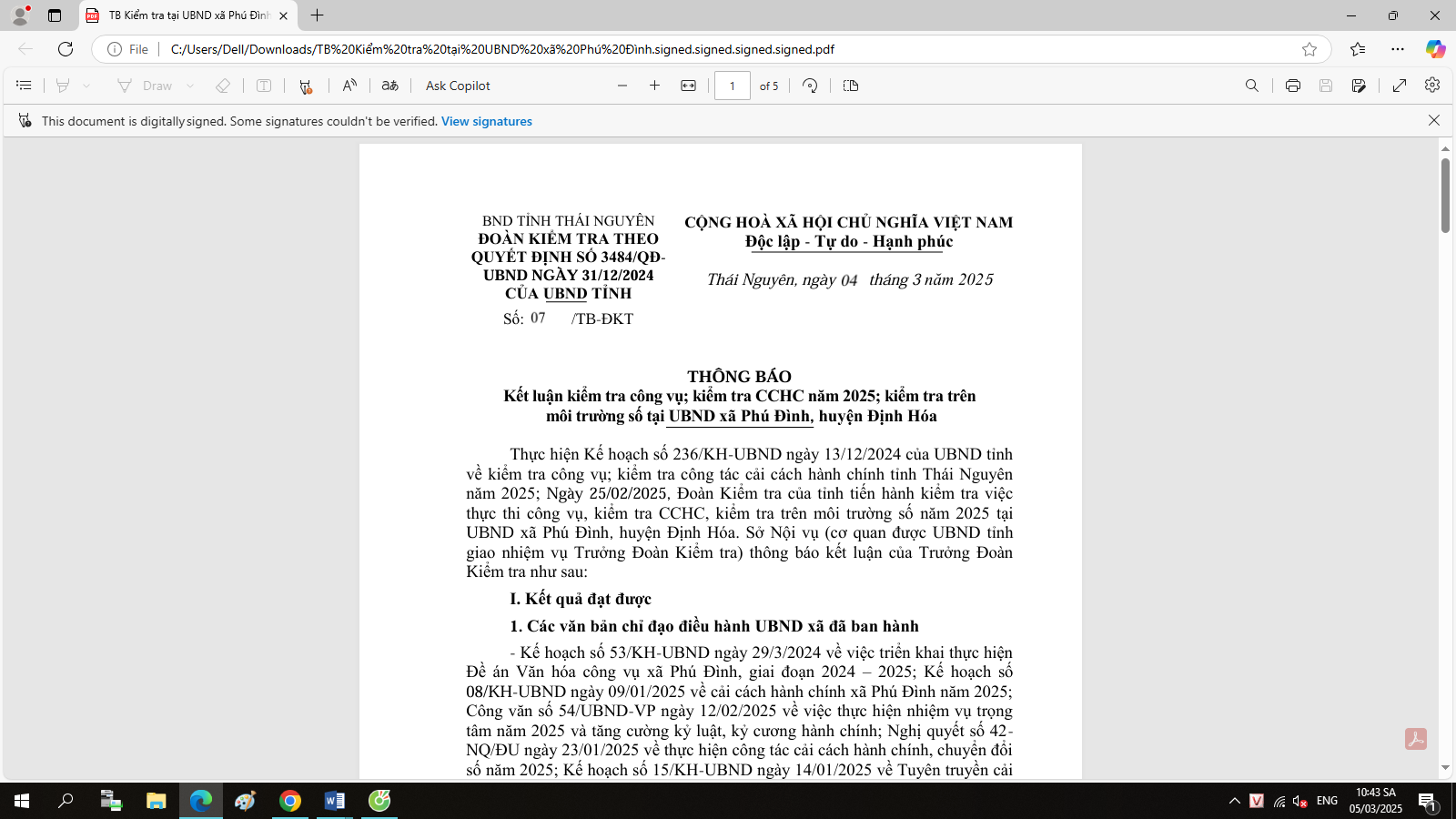The width and height of the screenshot is (1456, 819).
Task: Open the table of contents sidebar
Action: click(25, 86)
